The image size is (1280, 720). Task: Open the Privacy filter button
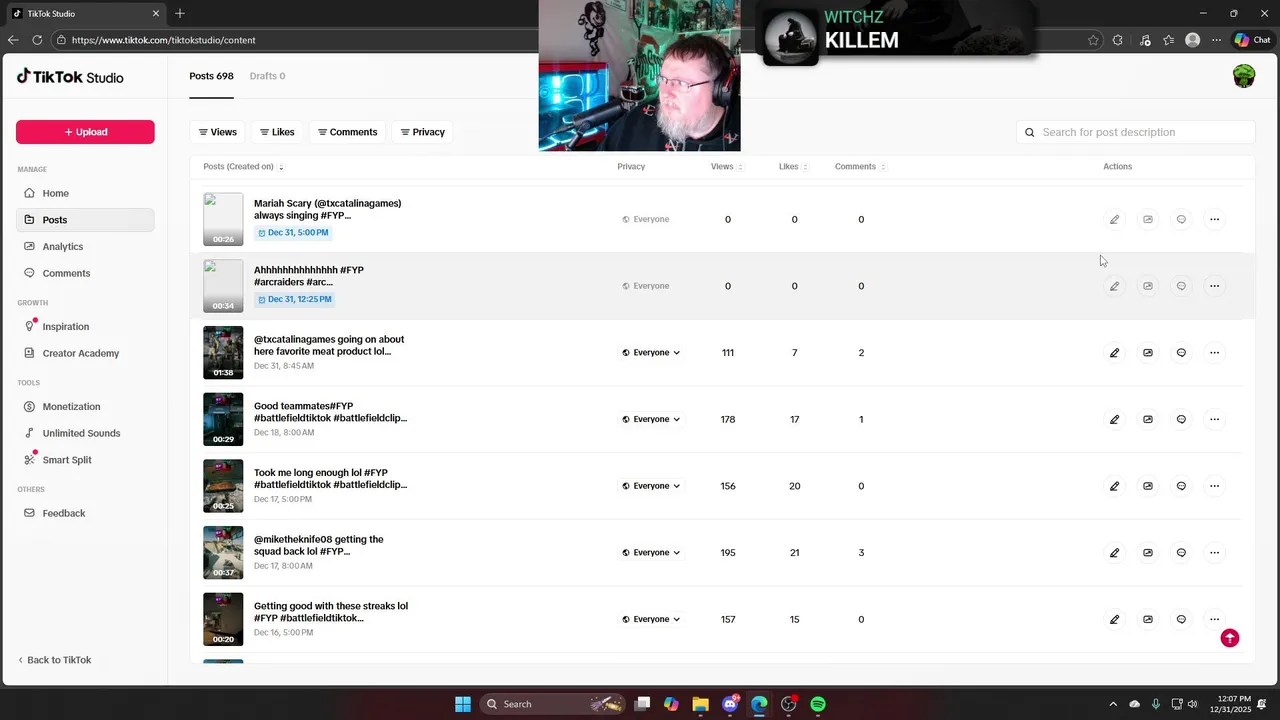(422, 132)
